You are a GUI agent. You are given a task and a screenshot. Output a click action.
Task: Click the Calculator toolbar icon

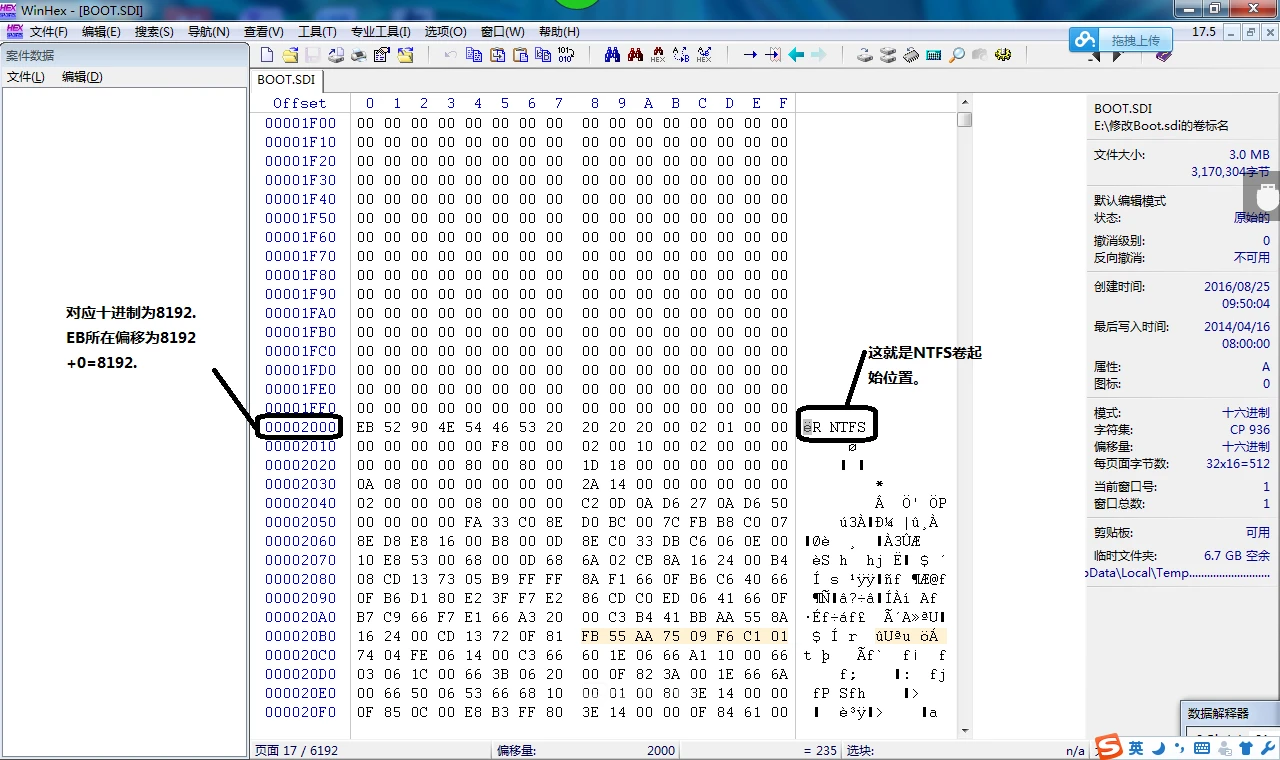[x=934, y=55]
